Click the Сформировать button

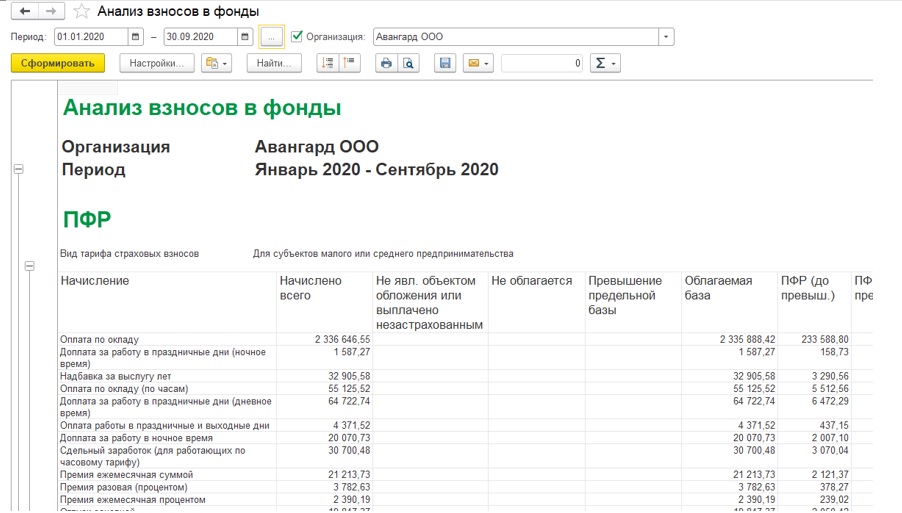point(57,63)
